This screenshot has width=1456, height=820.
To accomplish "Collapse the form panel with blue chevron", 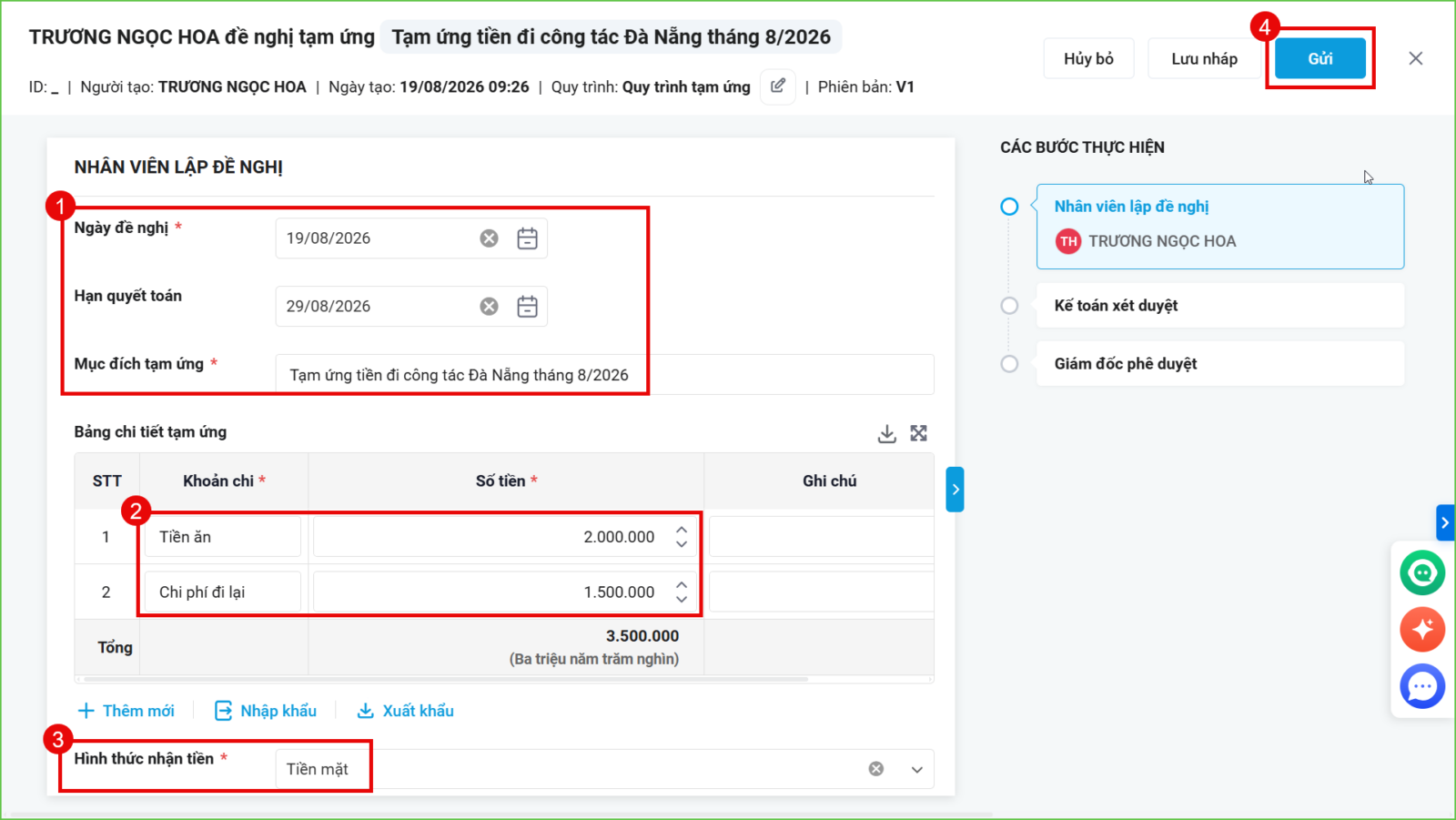I will pyautogui.click(x=955, y=490).
